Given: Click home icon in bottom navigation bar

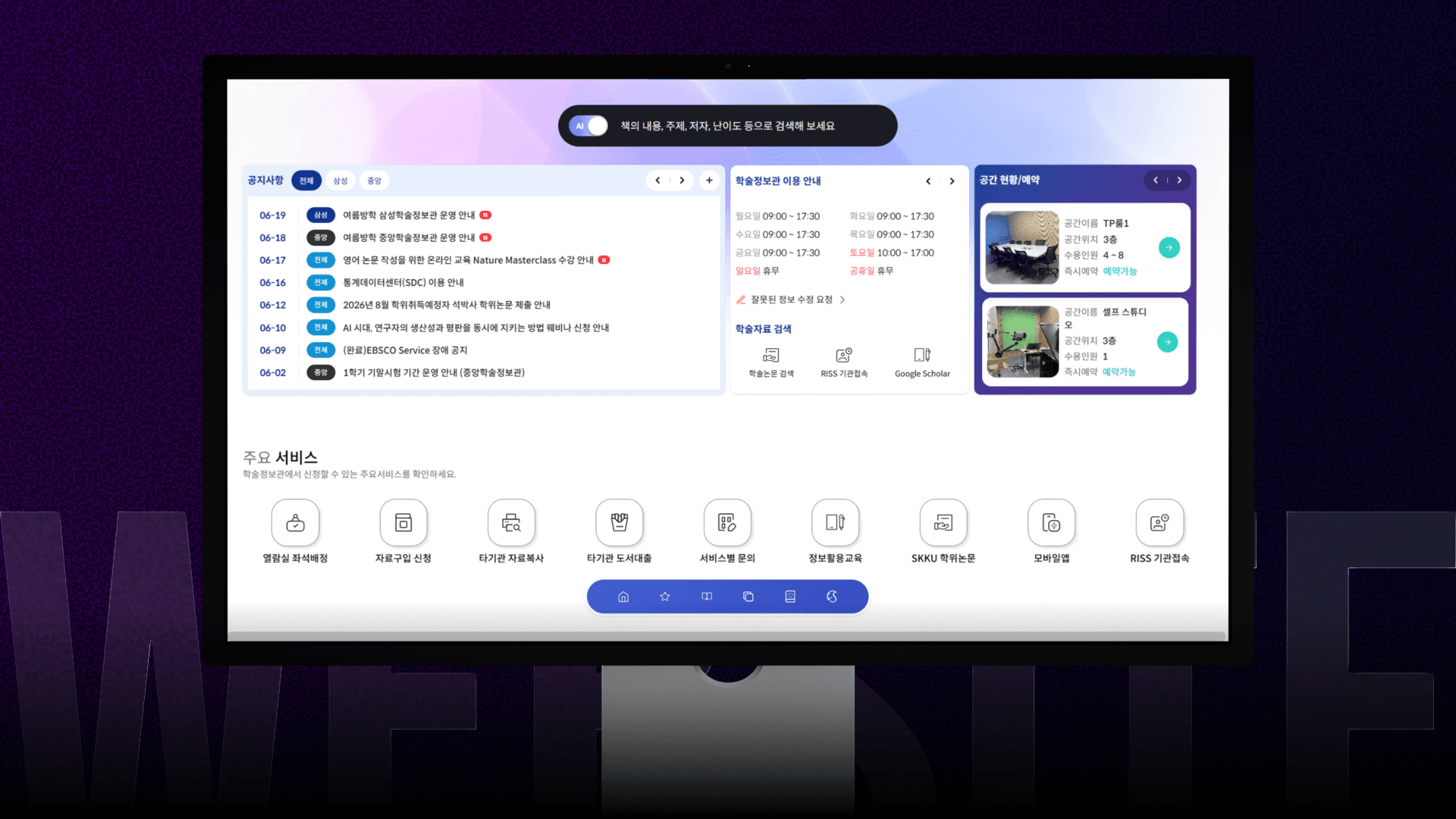Looking at the screenshot, I should pos(623,597).
